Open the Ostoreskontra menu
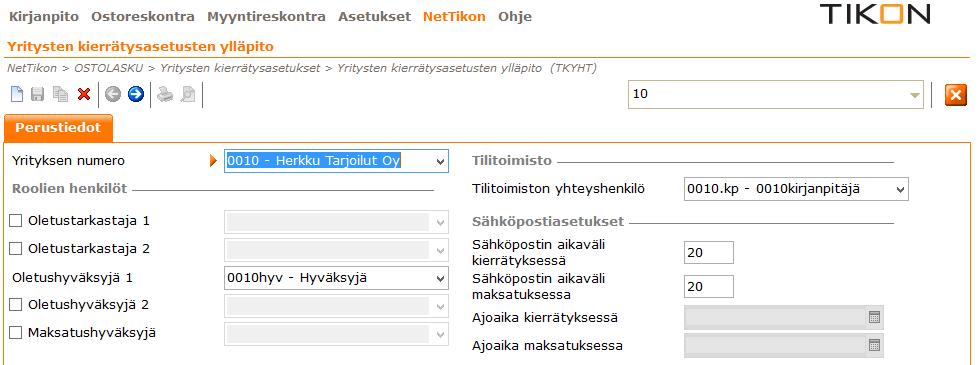This screenshot has height=365, width=980. point(143,17)
